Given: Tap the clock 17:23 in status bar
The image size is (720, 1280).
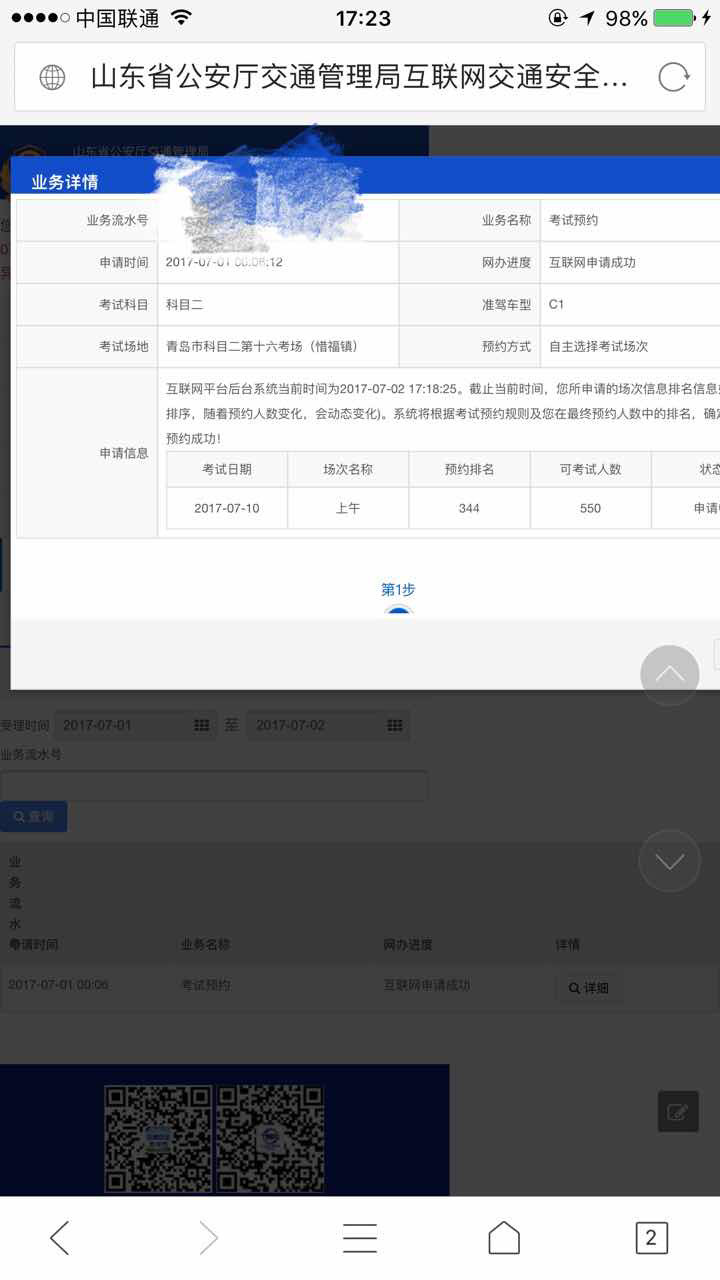Looking at the screenshot, I should coord(363,18).
